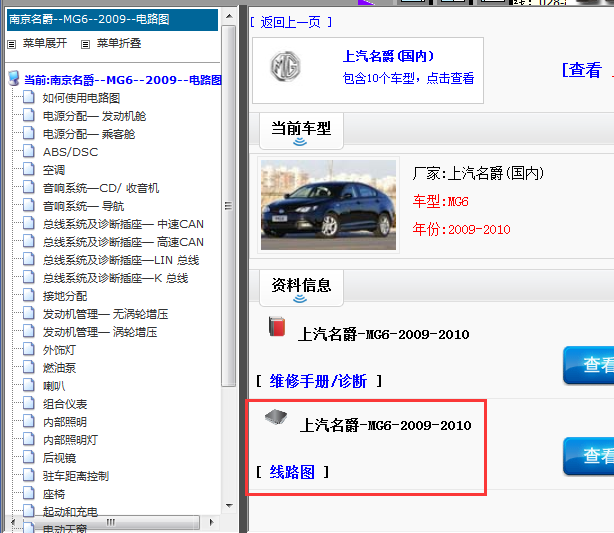Viewport: 614px width, 533px height.
Task: Click horizontal scrollbar left arrow
Action: coord(14,522)
